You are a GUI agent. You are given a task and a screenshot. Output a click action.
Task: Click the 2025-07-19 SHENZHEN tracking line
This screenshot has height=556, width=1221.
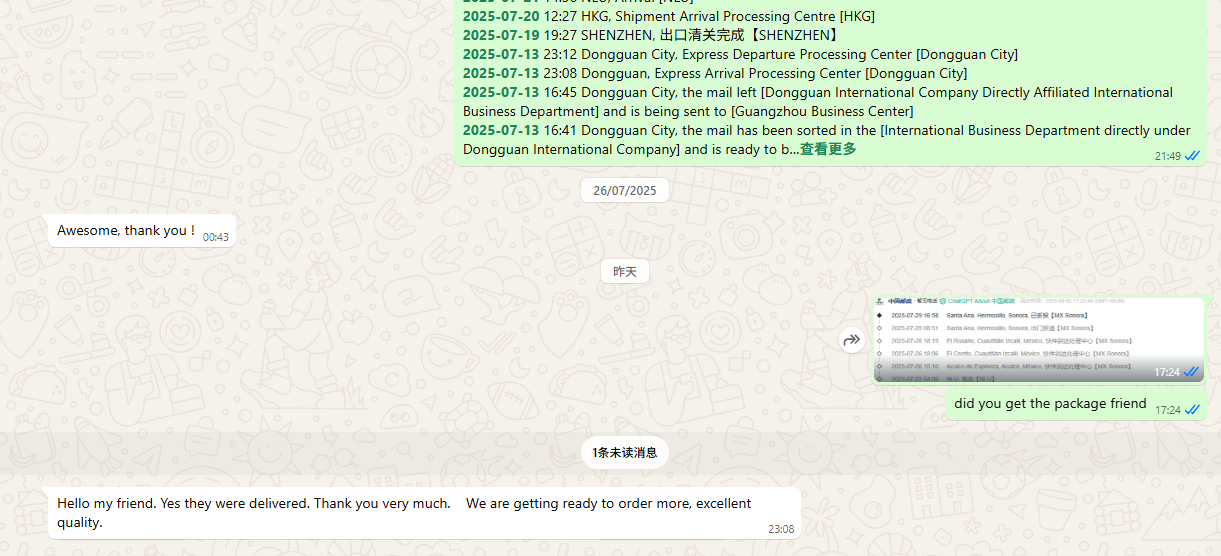(650, 35)
